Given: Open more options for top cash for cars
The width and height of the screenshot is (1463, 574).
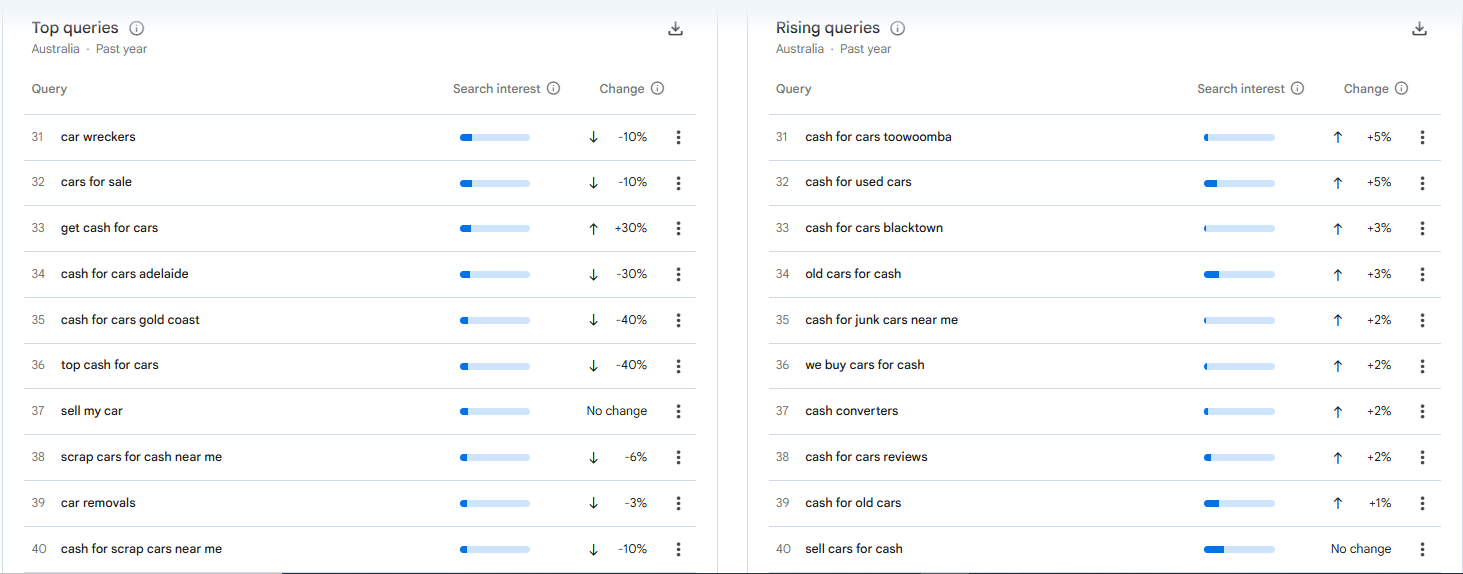Looking at the screenshot, I should tap(678, 366).
